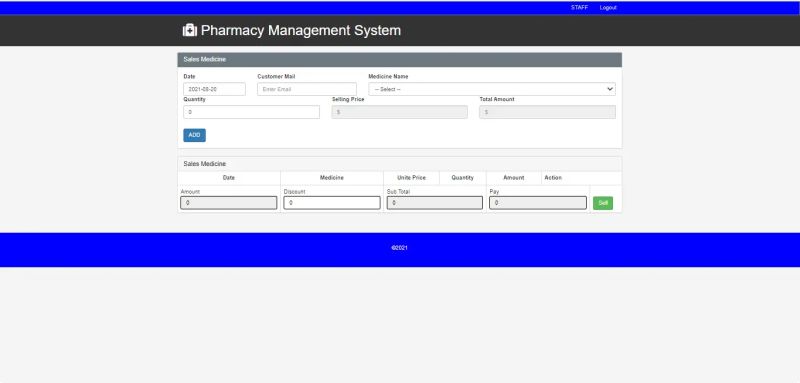Click the Unite Price column header
Image resolution: width=800 pixels, height=383 pixels.
point(411,178)
